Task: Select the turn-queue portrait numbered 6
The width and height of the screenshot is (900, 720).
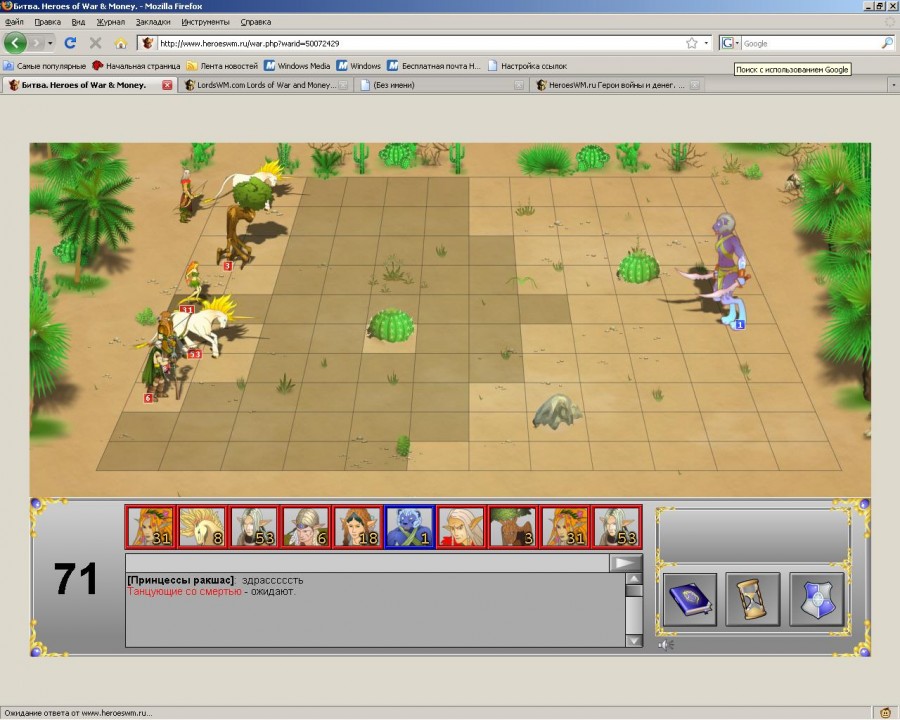Action: tap(305, 527)
